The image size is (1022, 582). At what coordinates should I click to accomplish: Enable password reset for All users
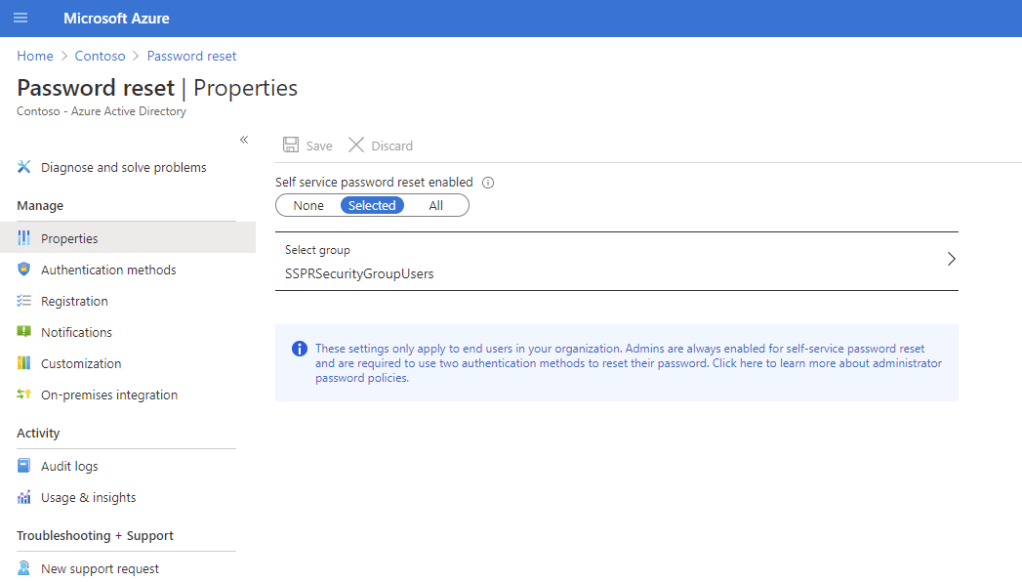tap(436, 205)
